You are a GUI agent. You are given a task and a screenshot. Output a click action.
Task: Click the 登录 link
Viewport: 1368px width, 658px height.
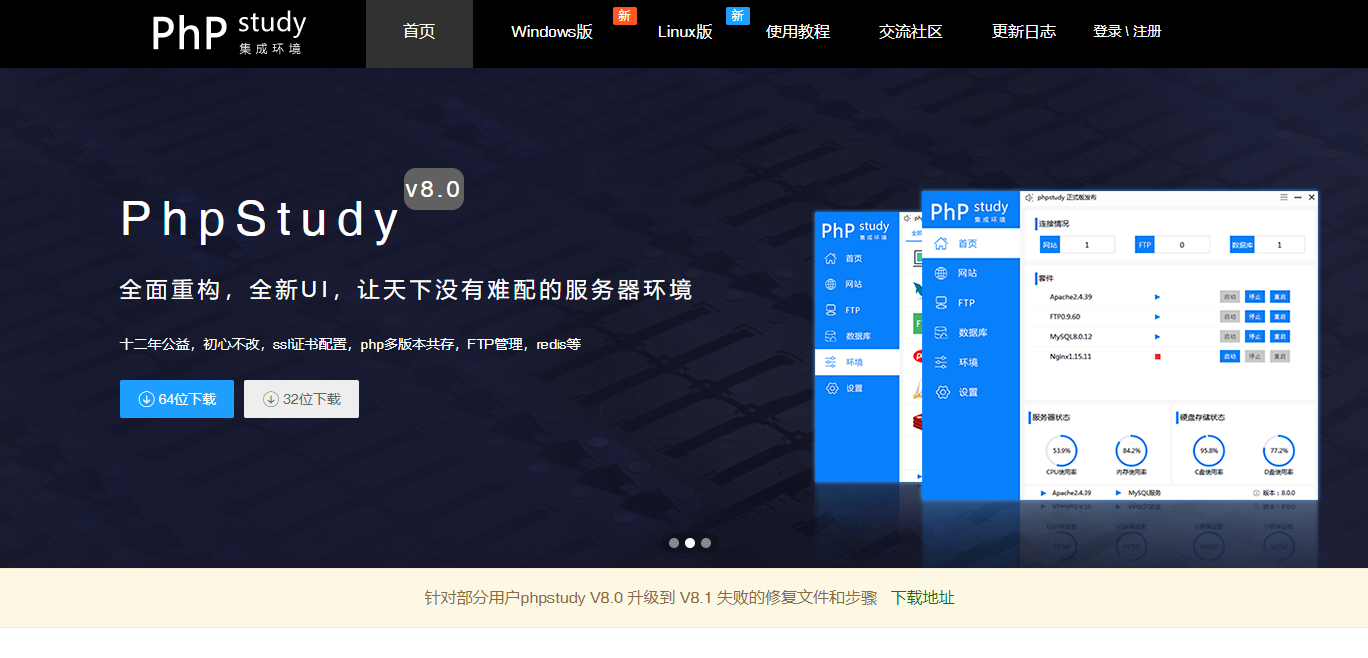point(1107,32)
